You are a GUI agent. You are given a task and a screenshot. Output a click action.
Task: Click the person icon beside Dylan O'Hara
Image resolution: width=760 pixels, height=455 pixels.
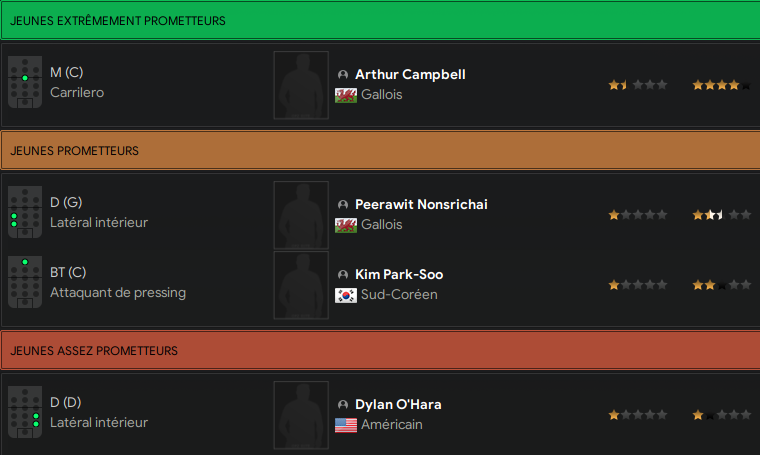[343, 405]
